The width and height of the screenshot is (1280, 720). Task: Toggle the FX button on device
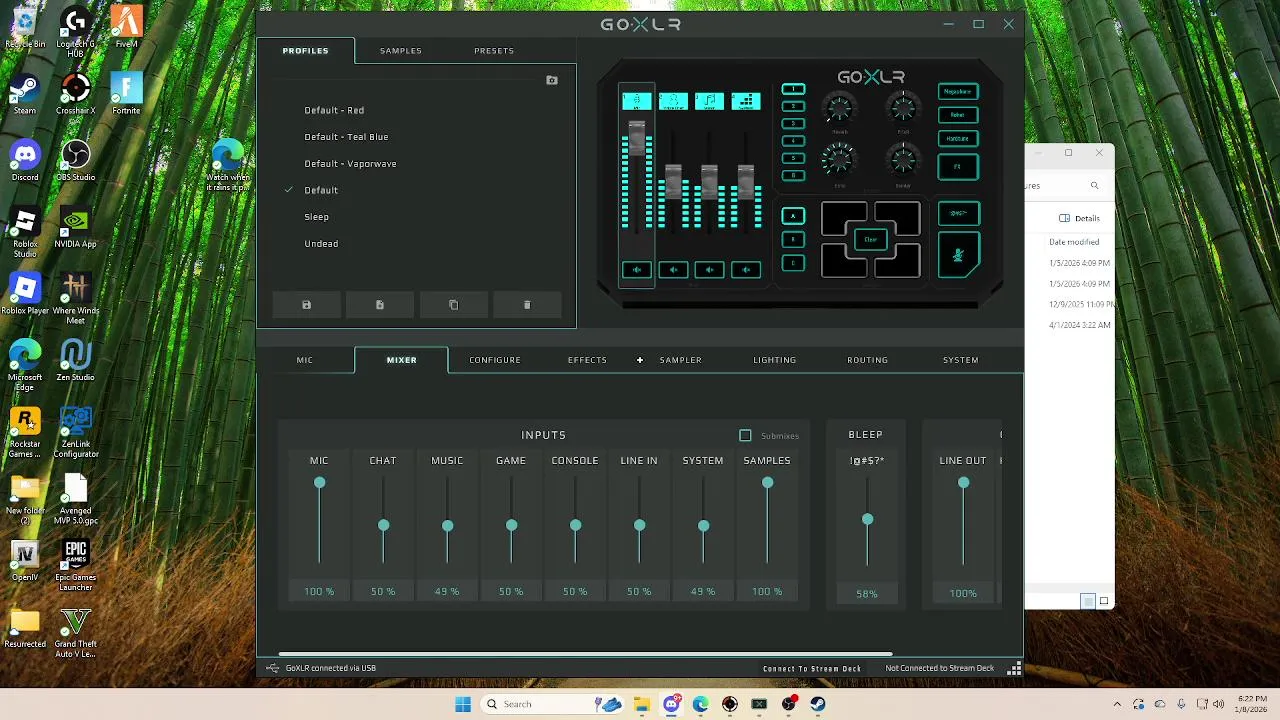point(958,167)
